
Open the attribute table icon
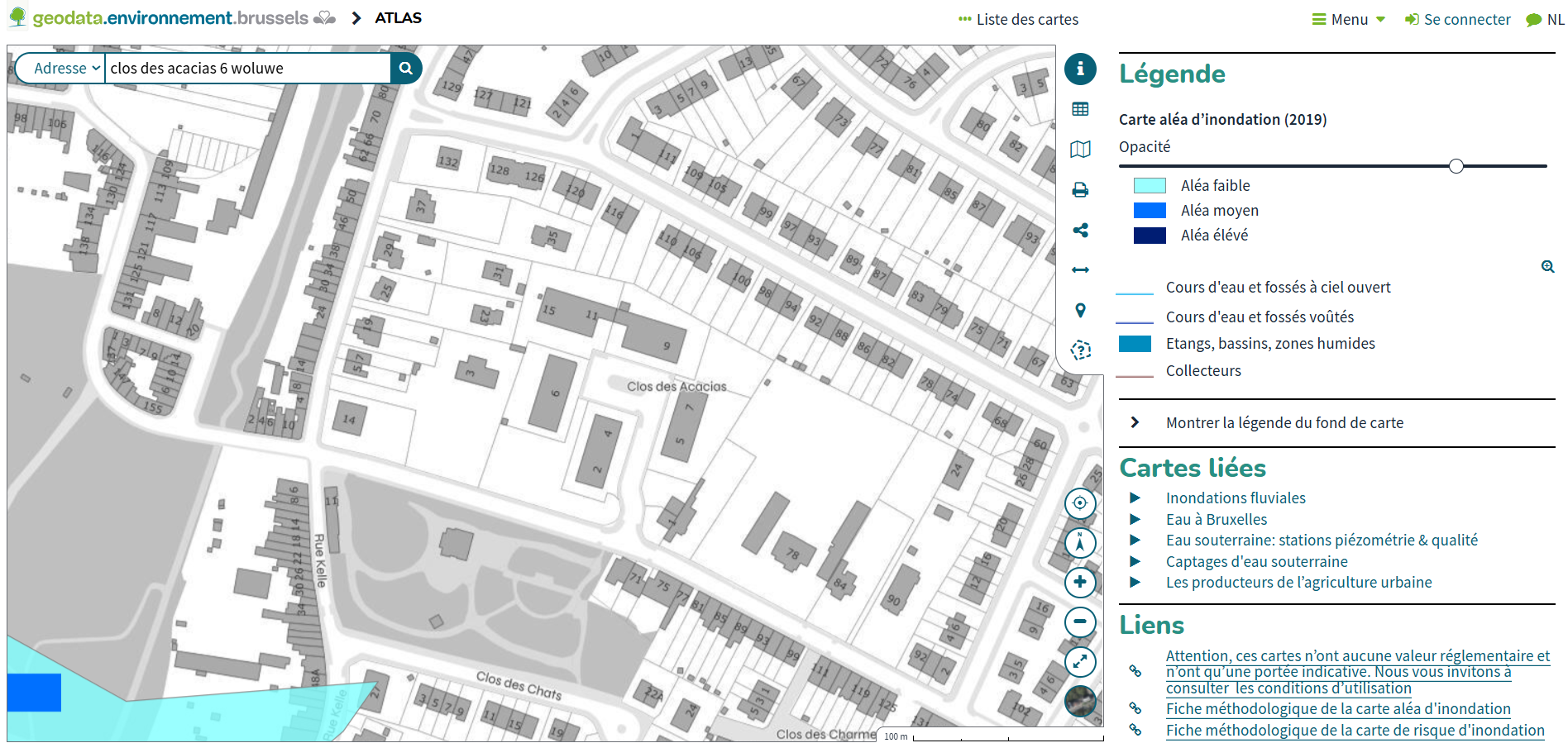pos(1080,109)
